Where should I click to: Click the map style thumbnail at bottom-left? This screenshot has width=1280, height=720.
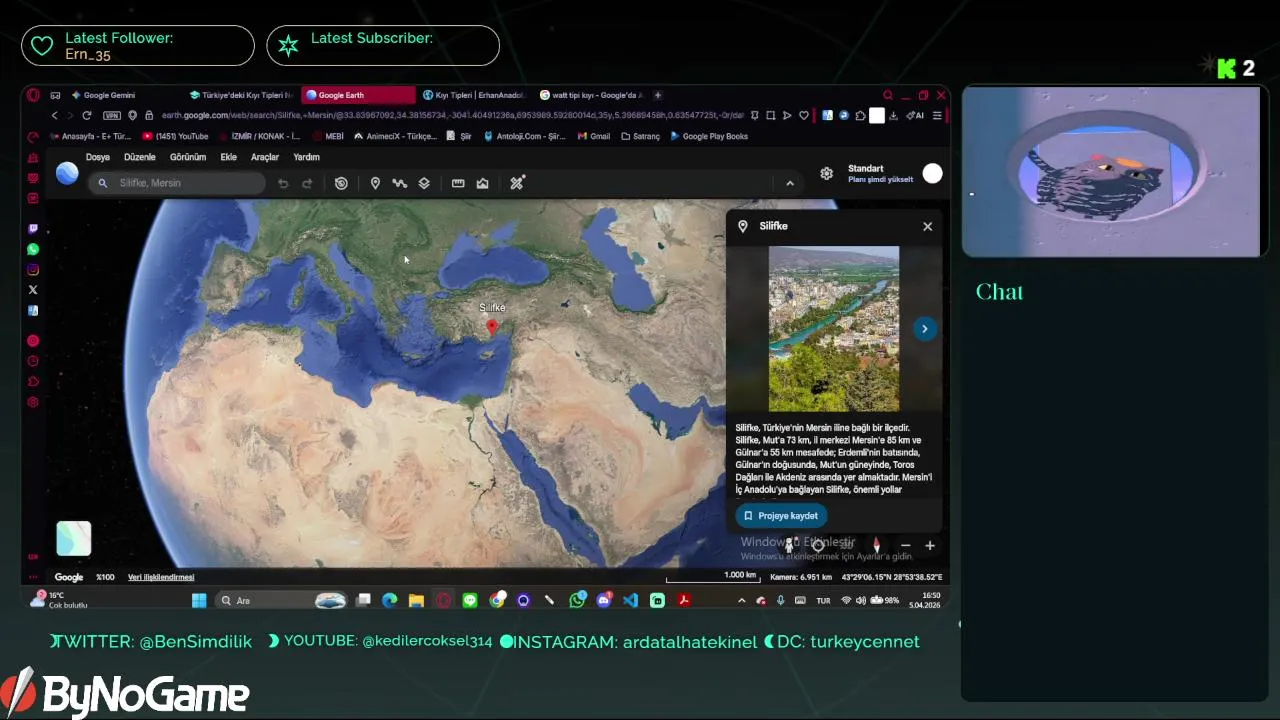pos(73,539)
